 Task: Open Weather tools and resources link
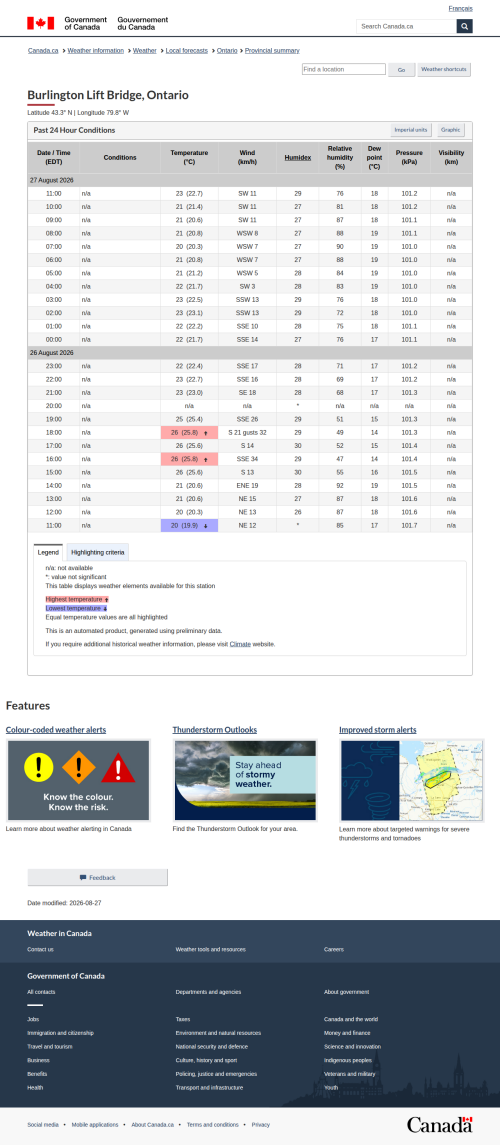(211, 949)
